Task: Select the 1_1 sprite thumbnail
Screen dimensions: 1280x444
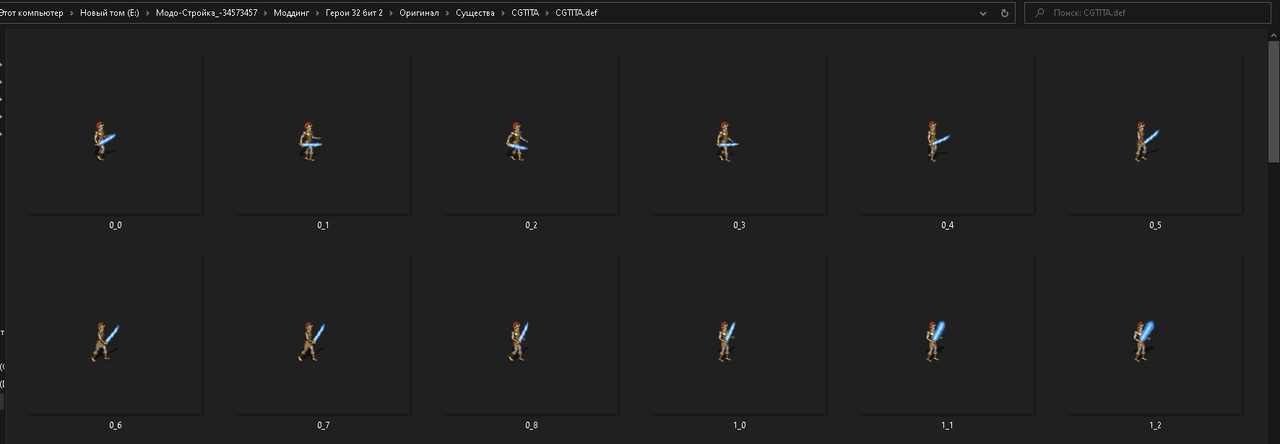Action: 946,335
